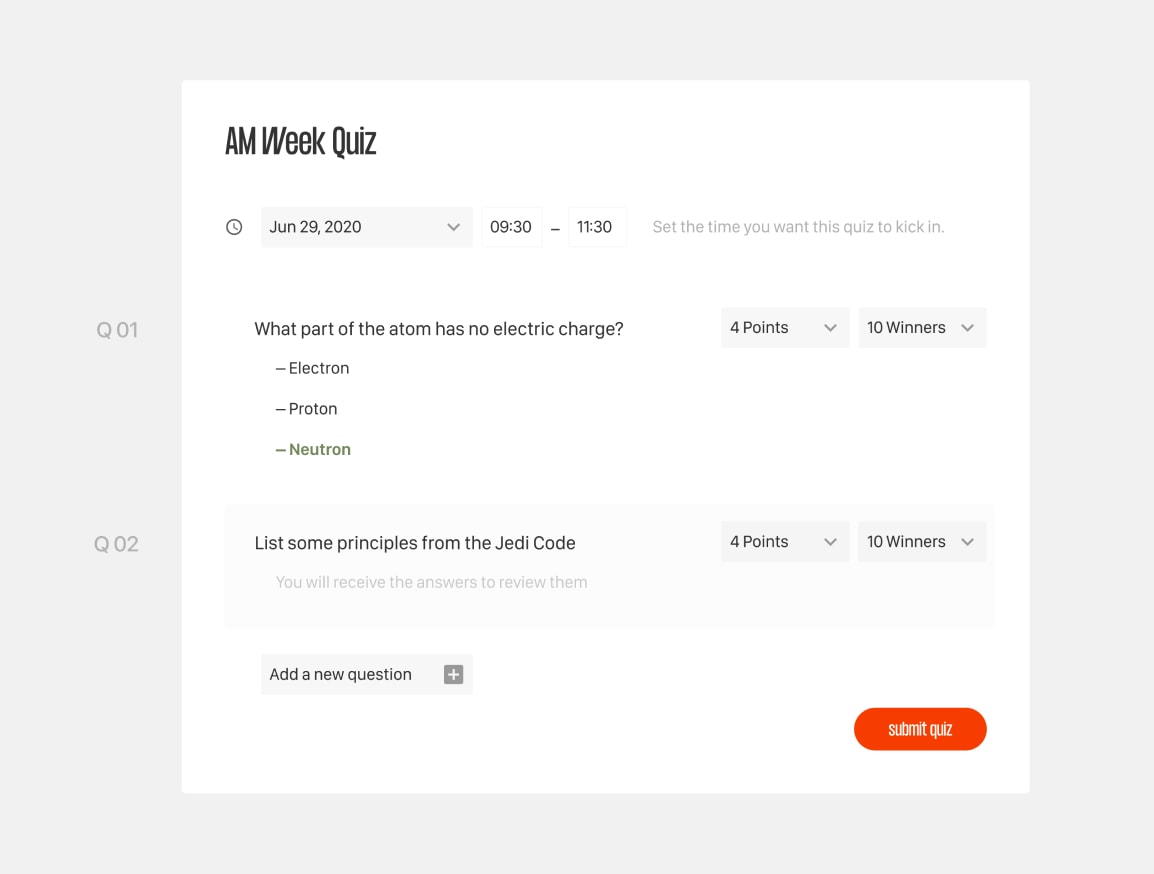Click the clock icon beside the date
The image size is (1154, 874).
tap(234, 227)
